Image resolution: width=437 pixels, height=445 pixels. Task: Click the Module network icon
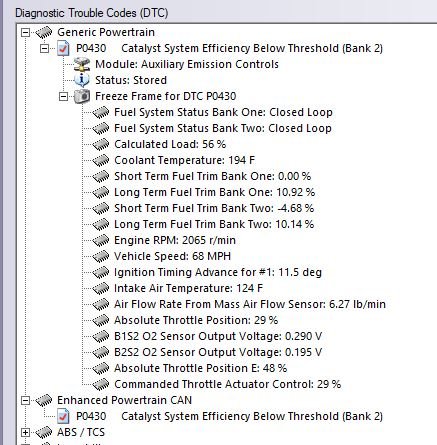[x=82, y=64]
